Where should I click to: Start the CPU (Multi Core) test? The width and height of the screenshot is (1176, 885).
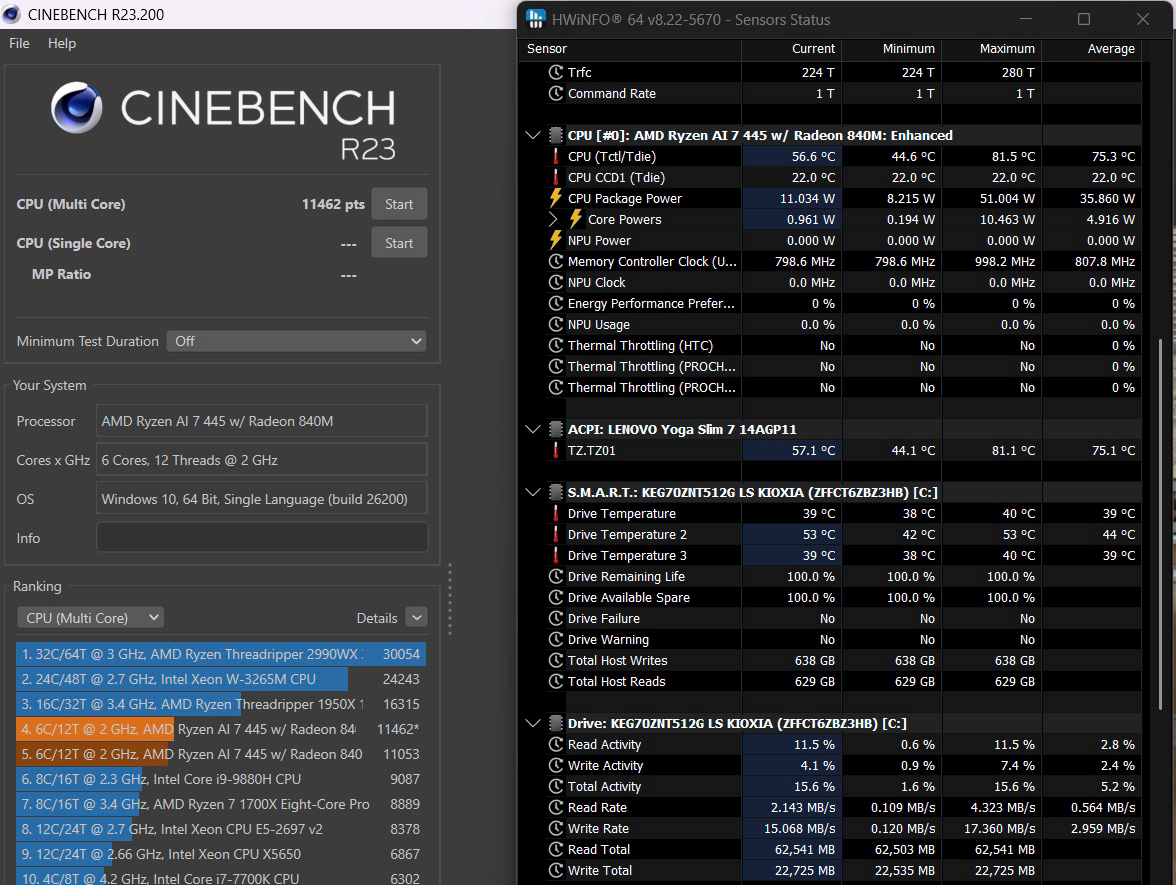(399, 204)
